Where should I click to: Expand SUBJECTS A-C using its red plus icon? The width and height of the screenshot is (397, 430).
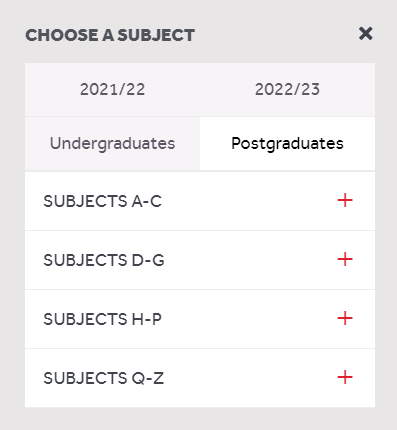pos(345,200)
